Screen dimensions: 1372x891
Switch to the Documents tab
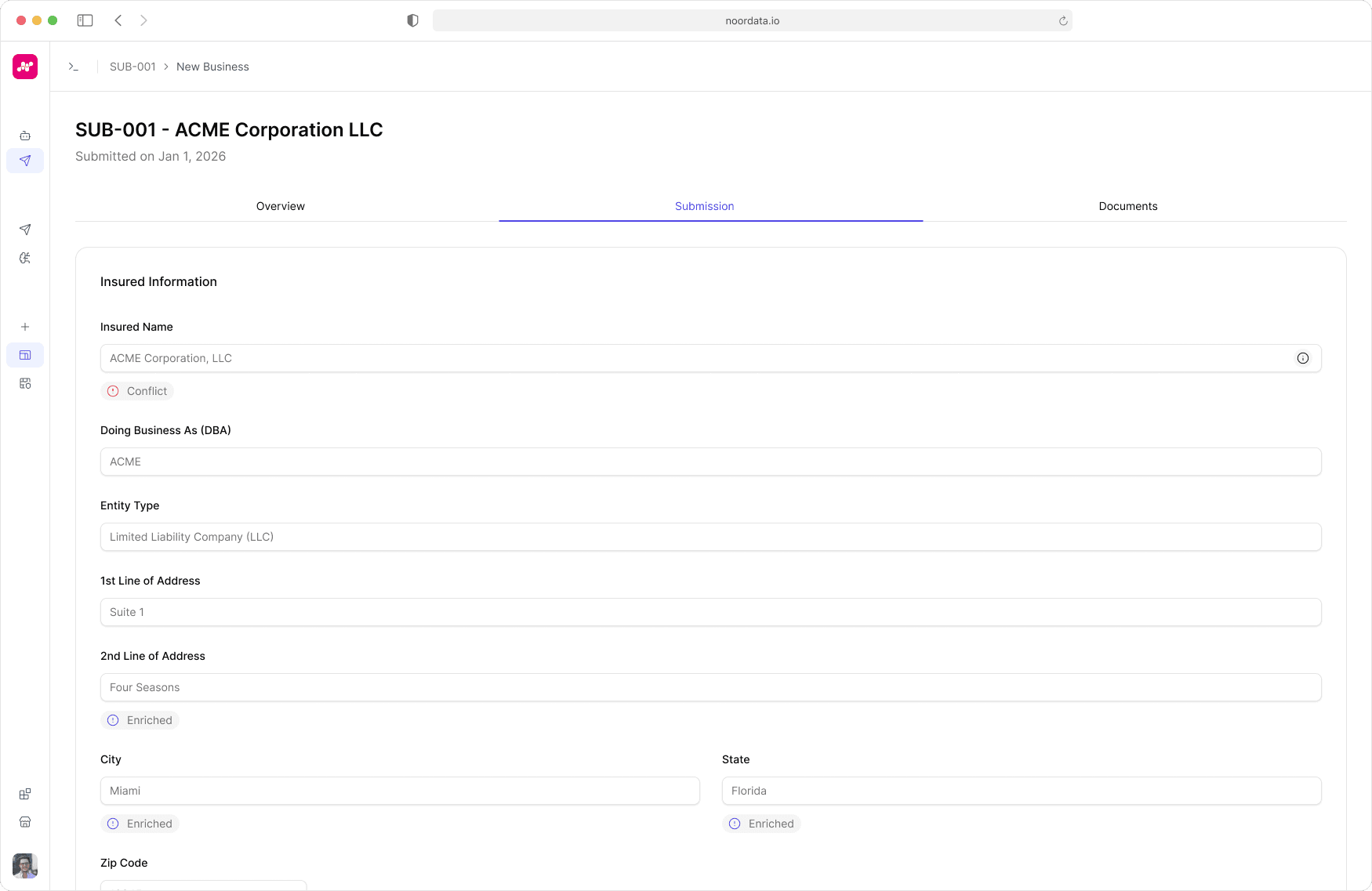click(x=1127, y=206)
